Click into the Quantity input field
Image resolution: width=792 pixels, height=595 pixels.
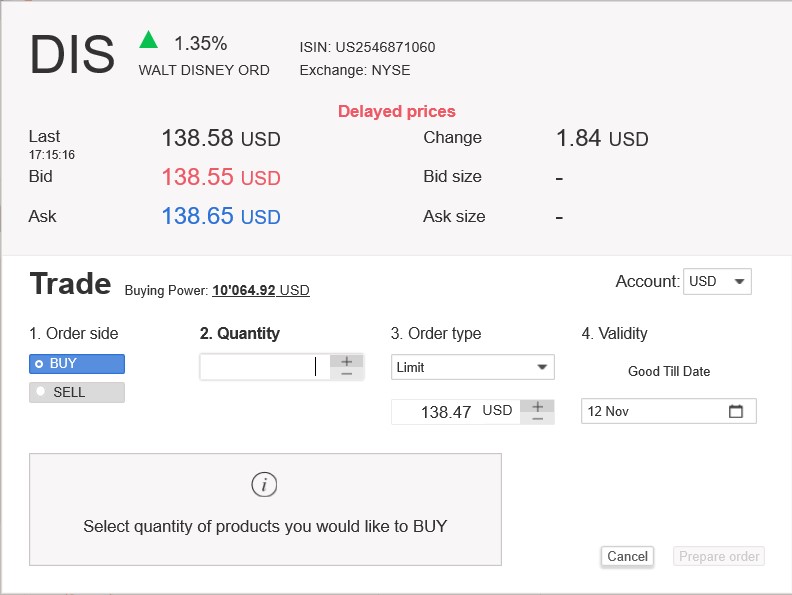(x=265, y=367)
